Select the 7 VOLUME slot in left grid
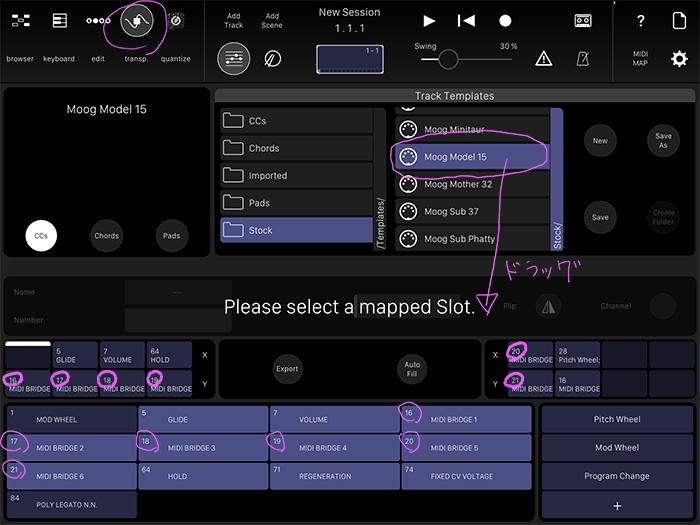The width and height of the screenshot is (700, 525). (x=122, y=355)
